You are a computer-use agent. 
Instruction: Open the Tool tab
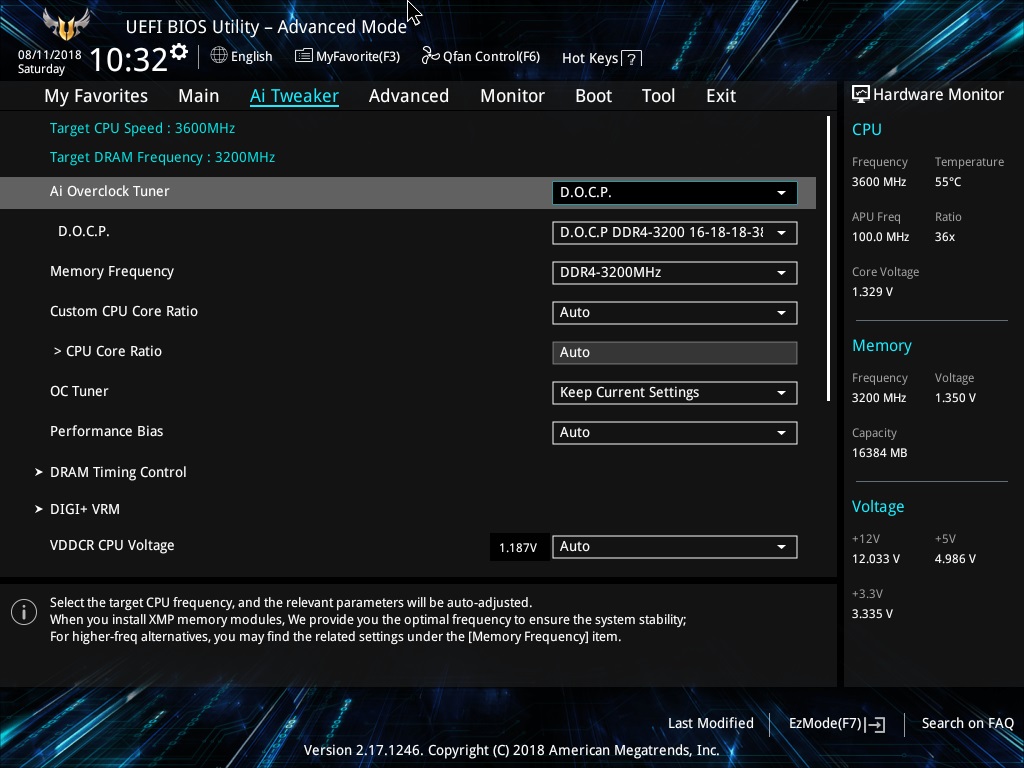[658, 96]
